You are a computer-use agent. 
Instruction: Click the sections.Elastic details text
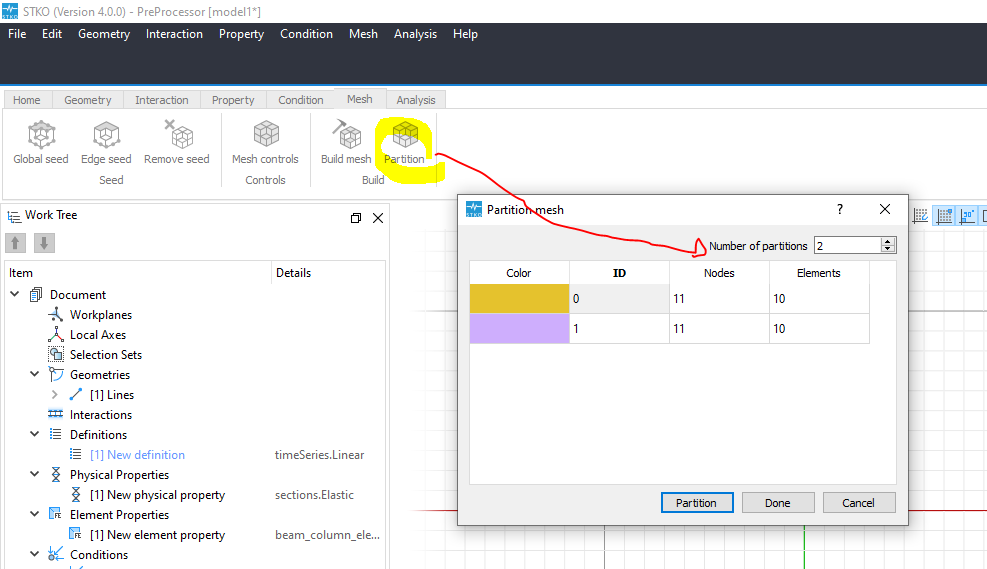pyautogui.click(x=314, y=495)
